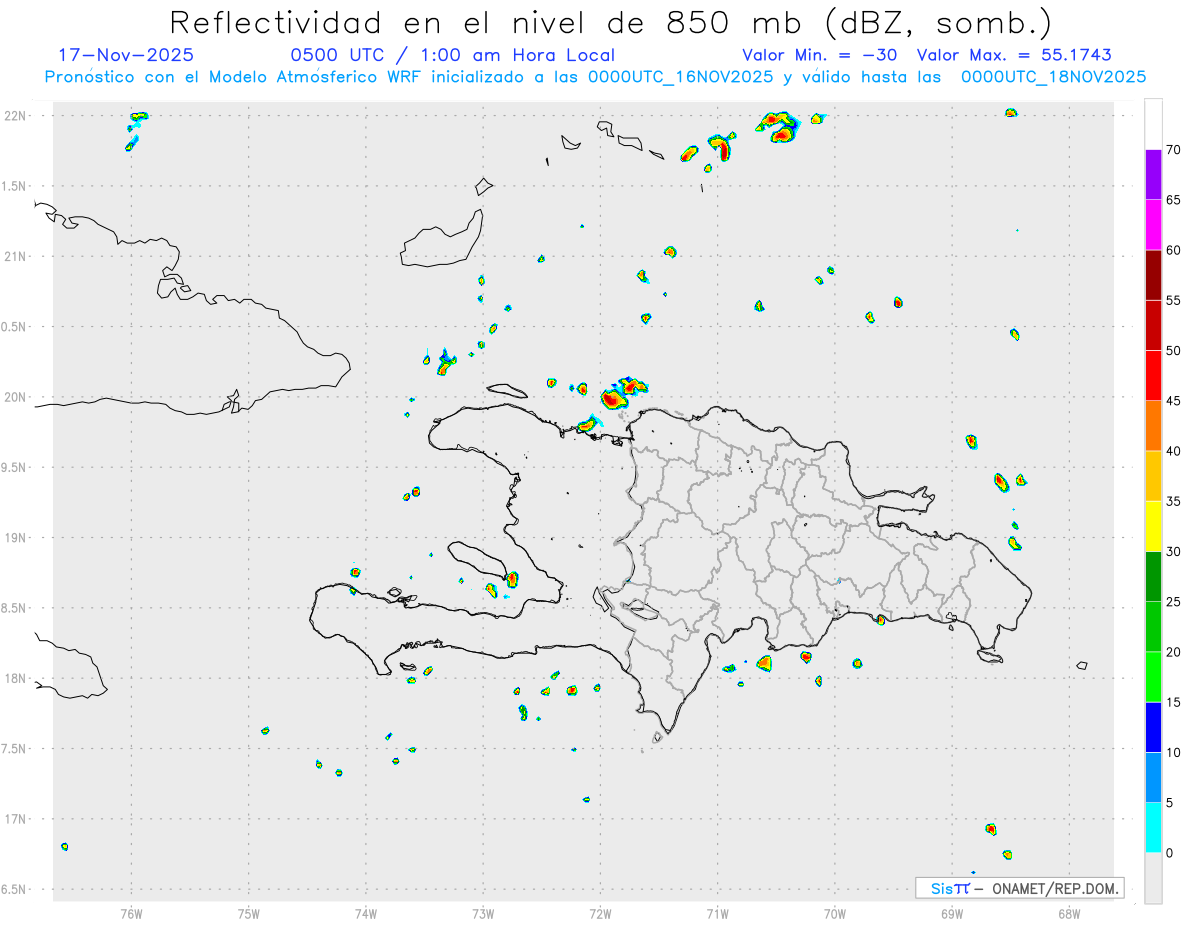The height and width of the screenshot is (927, 1200).
Task: Pick the cyan 0–5 dBZ colorbar segment
Action: tap(1153, 828)
